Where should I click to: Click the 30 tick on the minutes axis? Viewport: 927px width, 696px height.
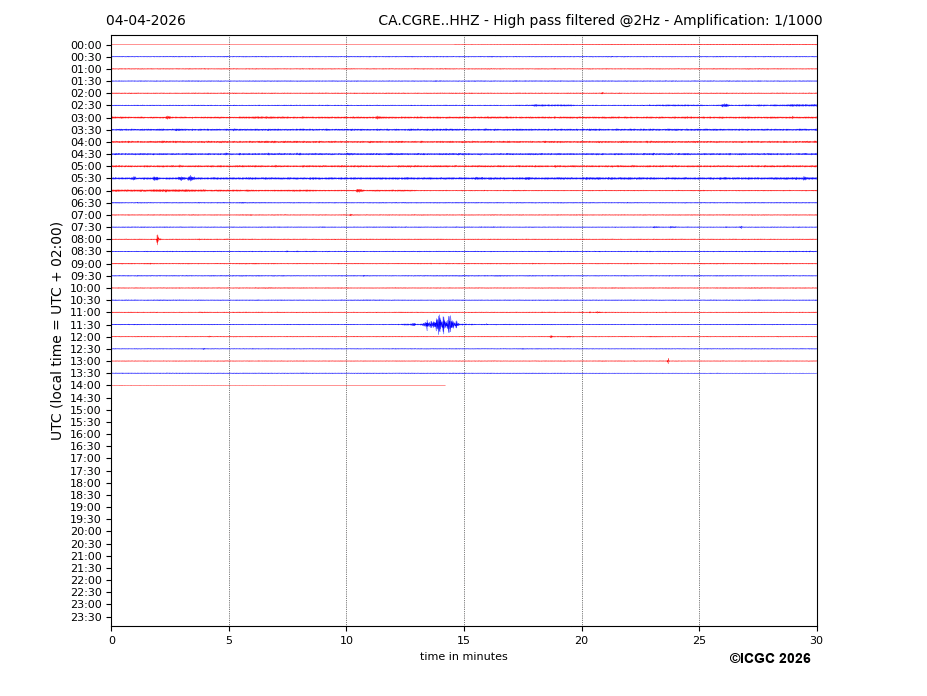(816, 640)
